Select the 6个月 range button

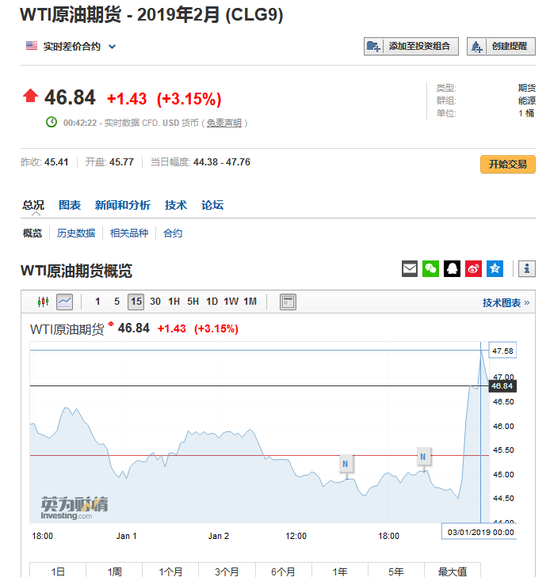click(283, 570)
